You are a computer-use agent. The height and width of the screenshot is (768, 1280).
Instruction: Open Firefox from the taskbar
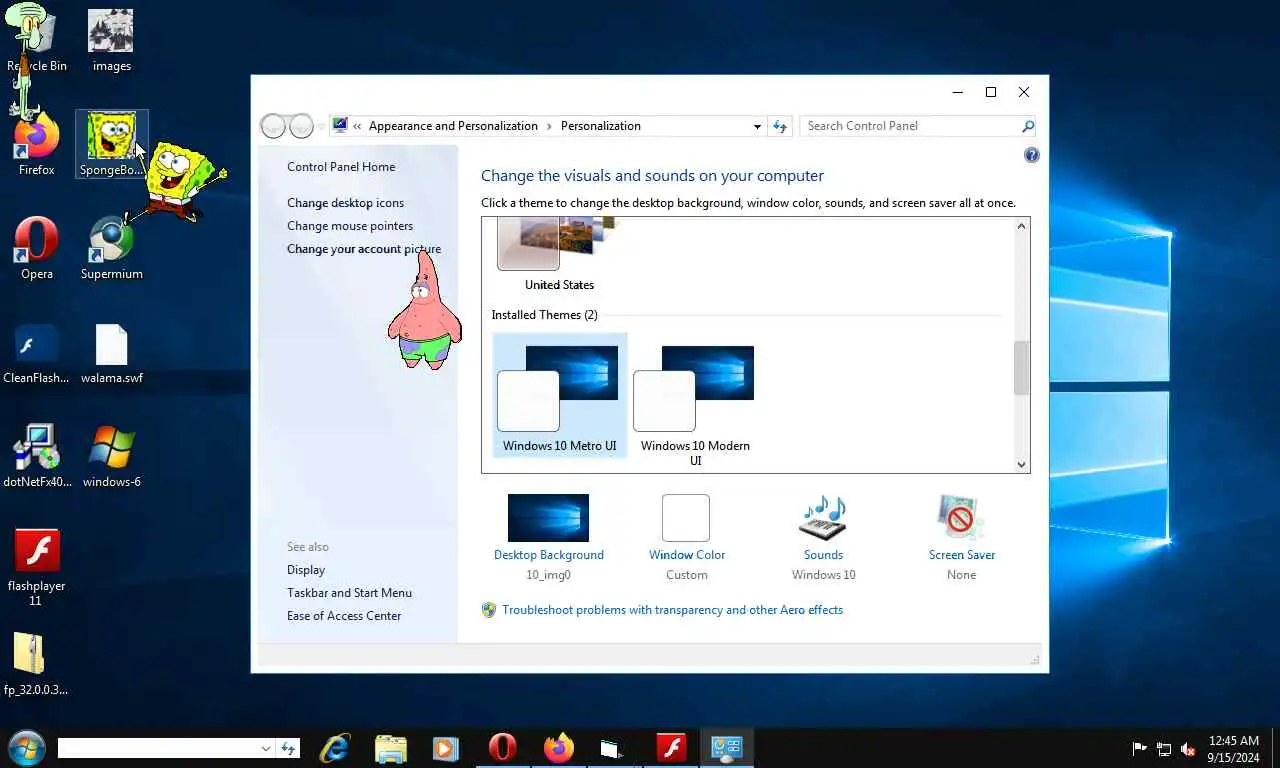coord(558,748)
